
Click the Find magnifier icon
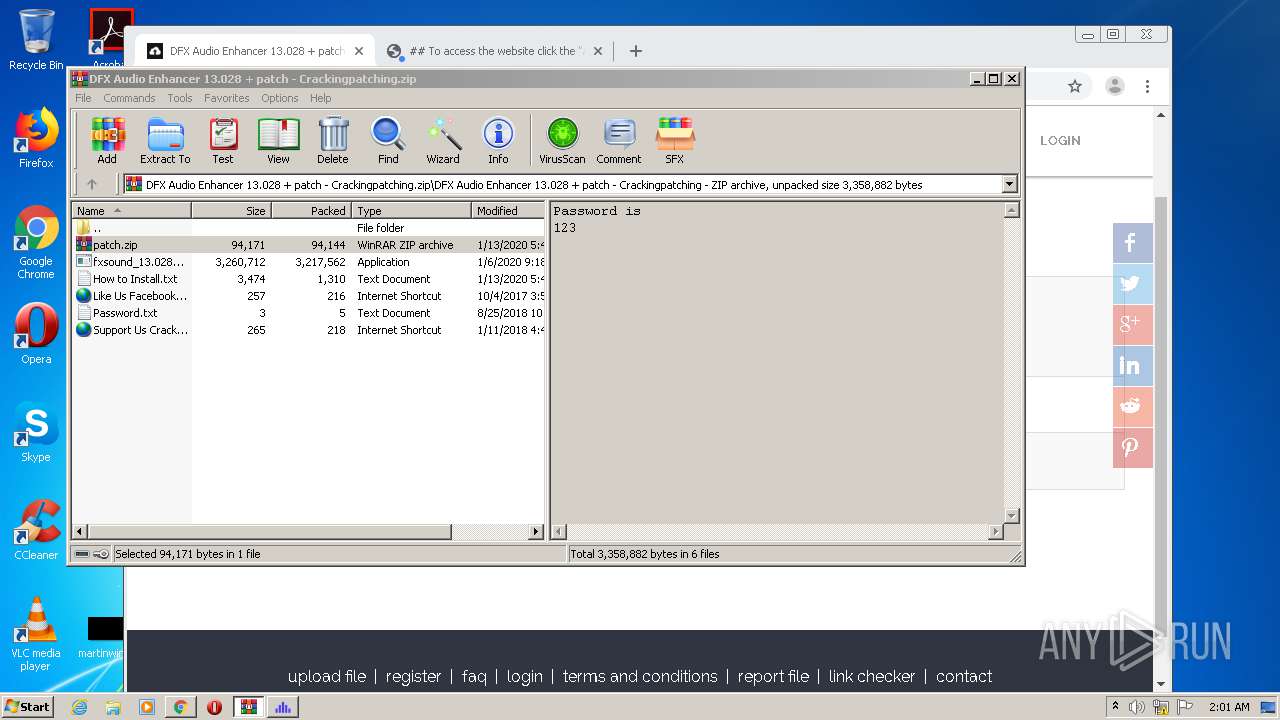click(388, 140)
